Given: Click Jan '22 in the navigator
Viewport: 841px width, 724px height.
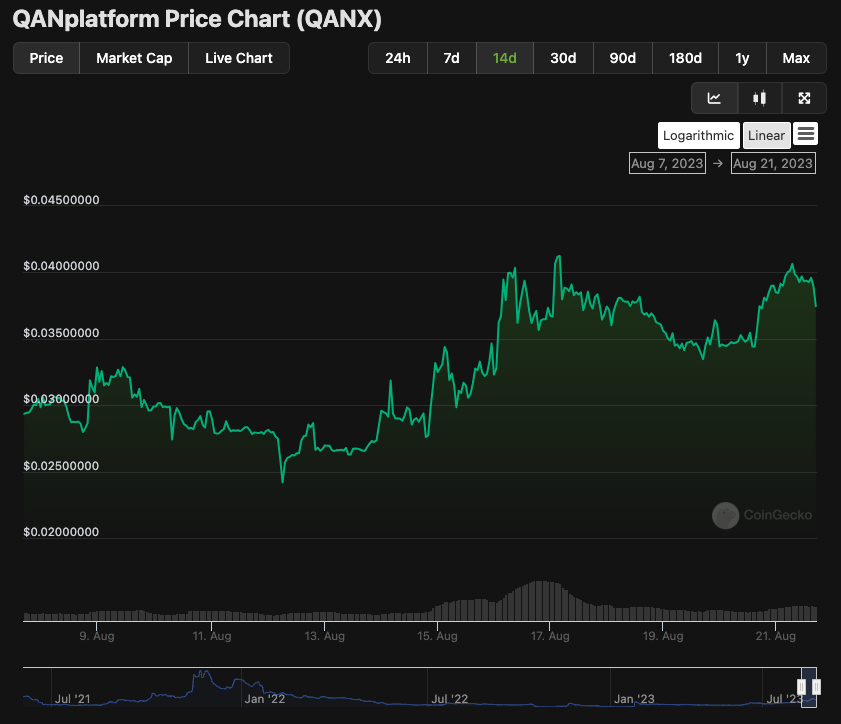Looking at the screenshot, I should [x=265, y=699].
